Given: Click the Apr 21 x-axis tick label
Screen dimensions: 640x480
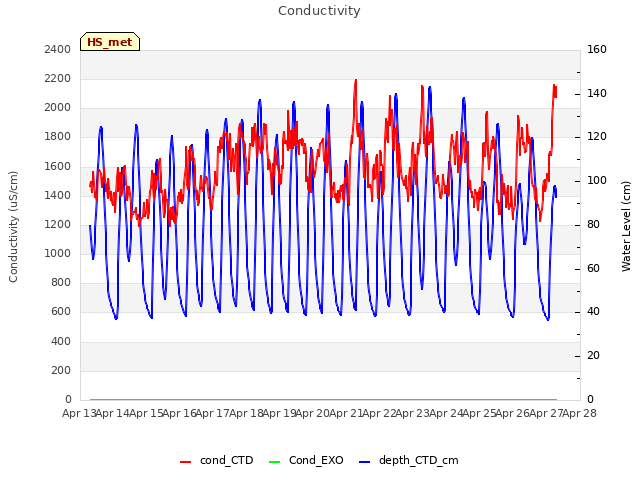Looking at the screenshot, I should point(346,413).
